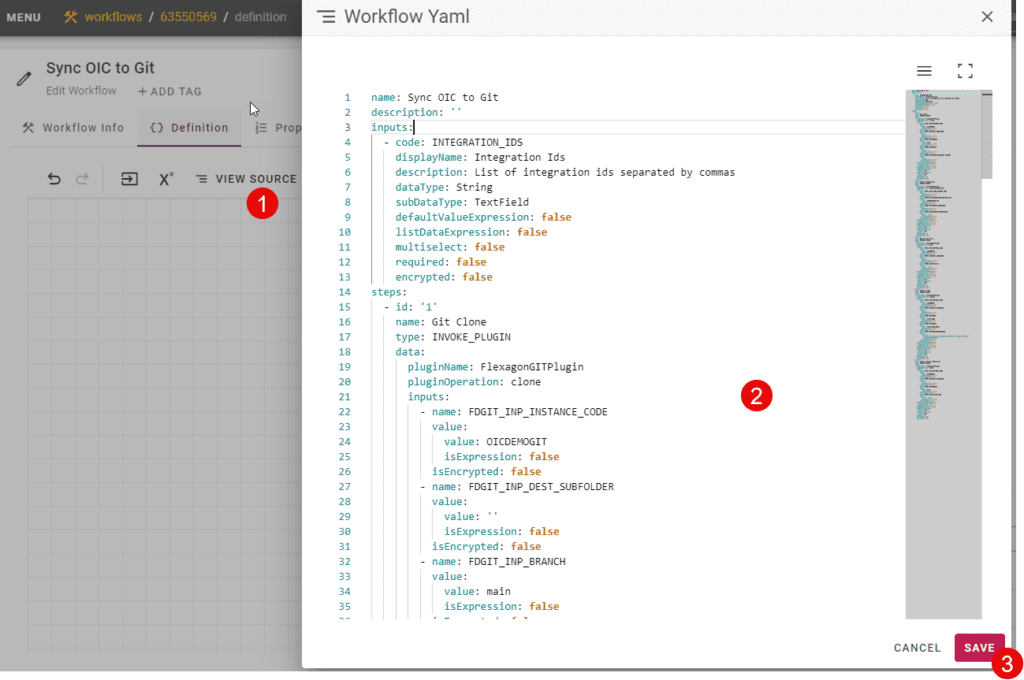Click 'name: Git Clone' line

[x=440, y=322]
